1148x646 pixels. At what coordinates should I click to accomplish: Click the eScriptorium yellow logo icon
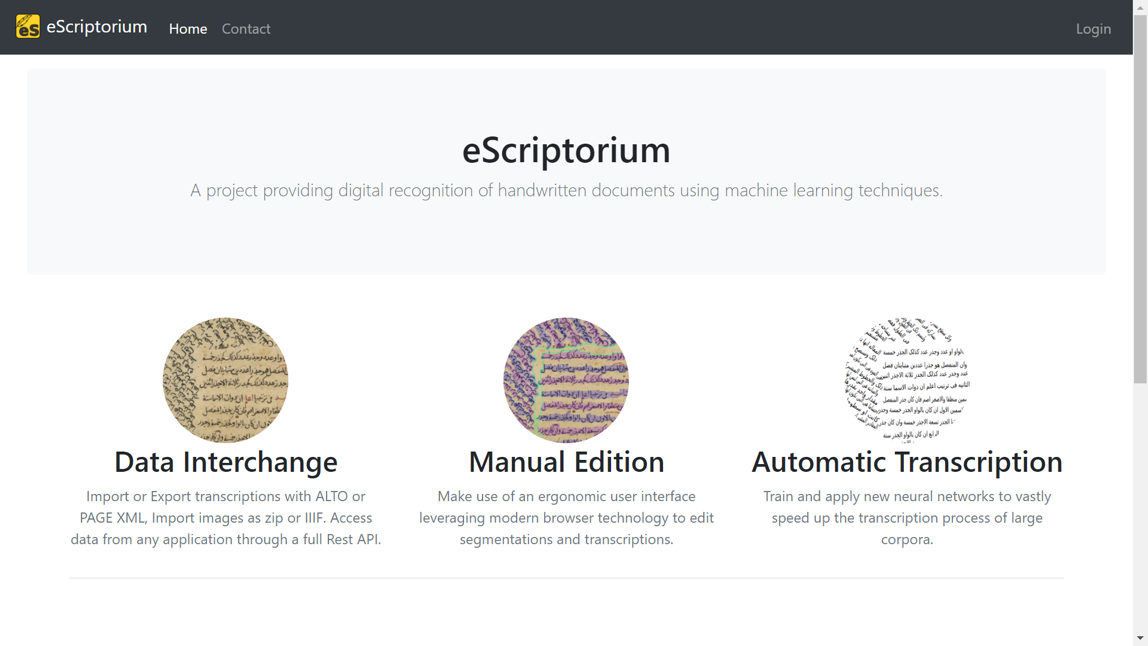28,27
